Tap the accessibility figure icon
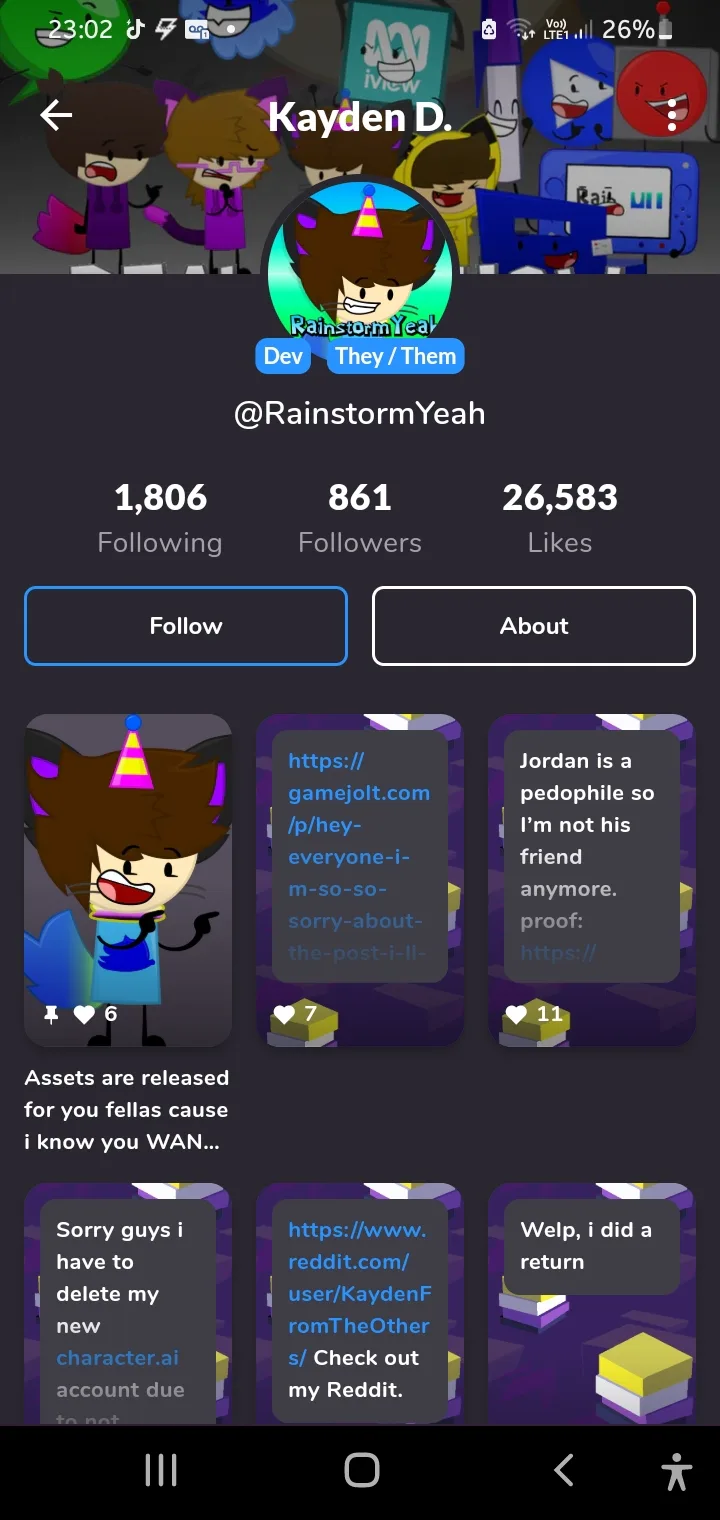Viewport: 720px width, 1520px height. click(x=676, y=1471)
